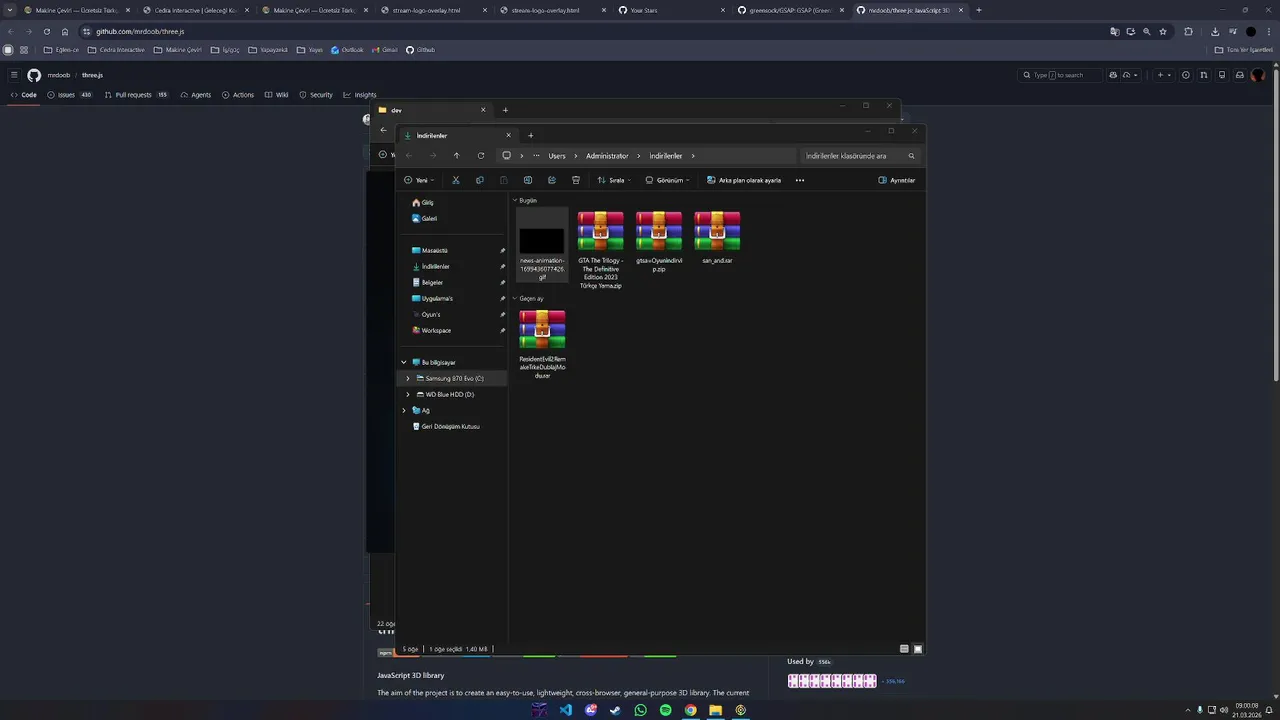1280x720 pixels.
Task: Click the Delete trash icon in Explorer toolbar
Action: click(576, 180)
